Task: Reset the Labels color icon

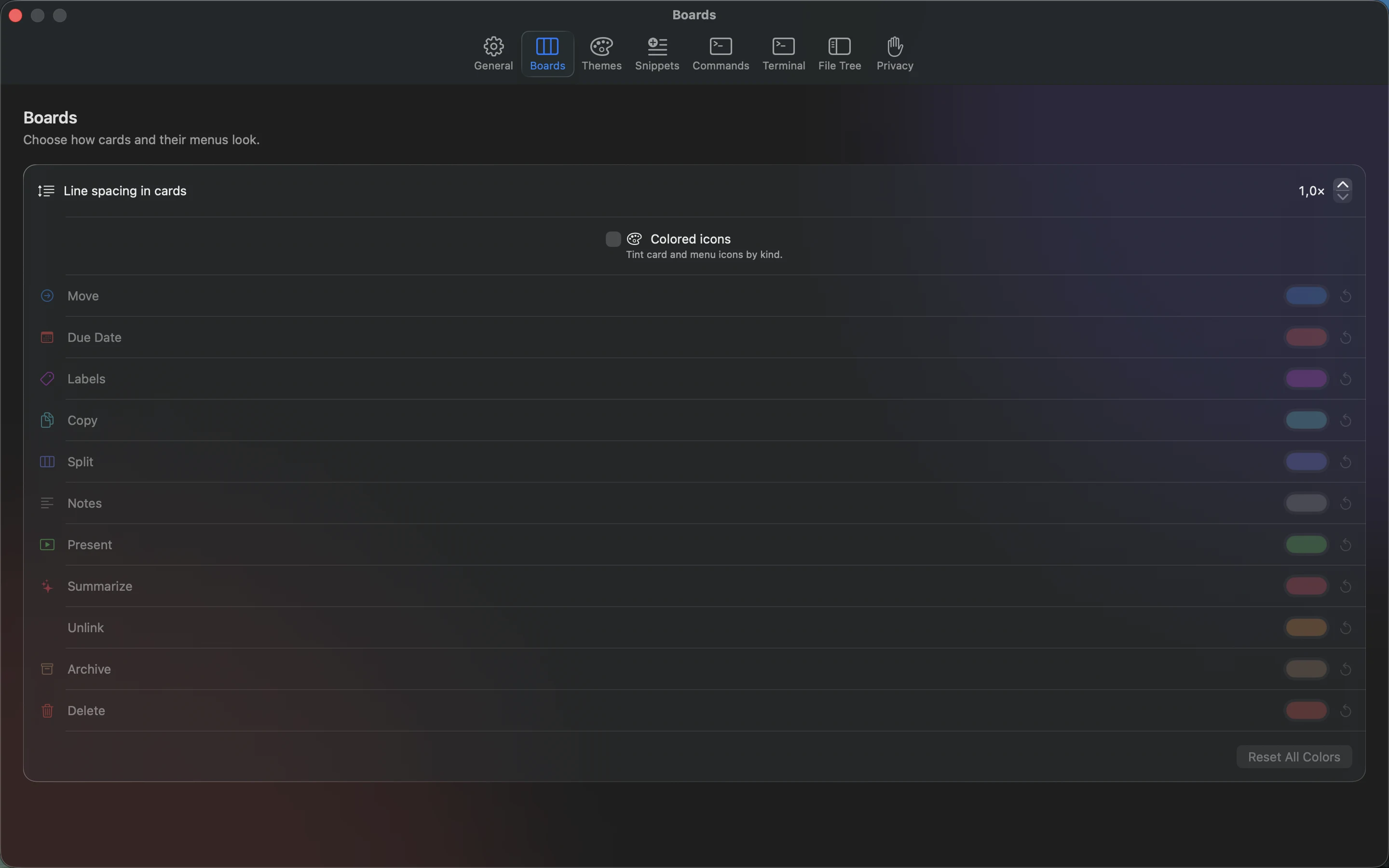Action: click(x=1346, y=379)
